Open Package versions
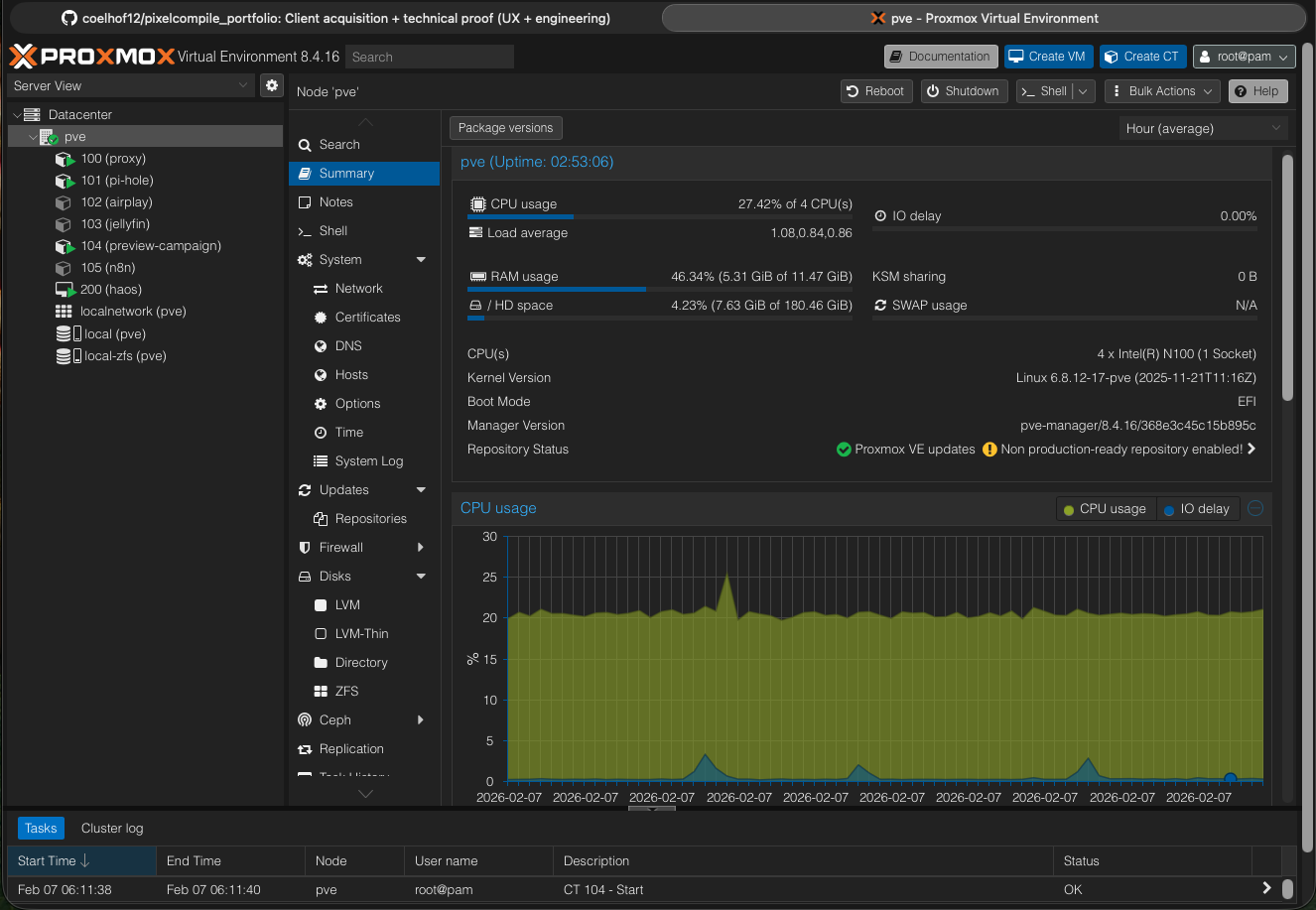The height and width of the screenshot is (910, 1316). coord(506,128)
